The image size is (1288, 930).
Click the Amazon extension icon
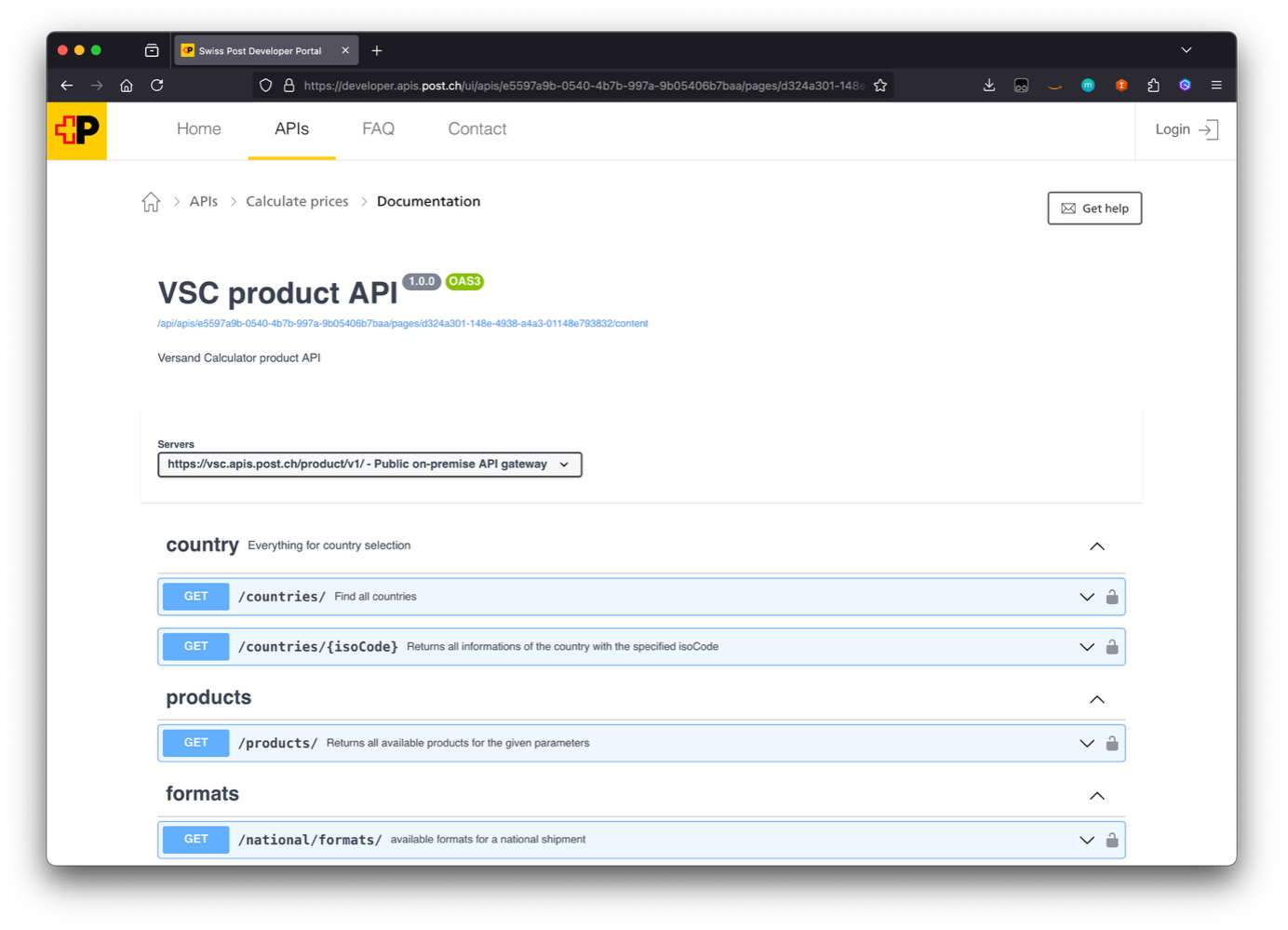[x=1054, y=87]
